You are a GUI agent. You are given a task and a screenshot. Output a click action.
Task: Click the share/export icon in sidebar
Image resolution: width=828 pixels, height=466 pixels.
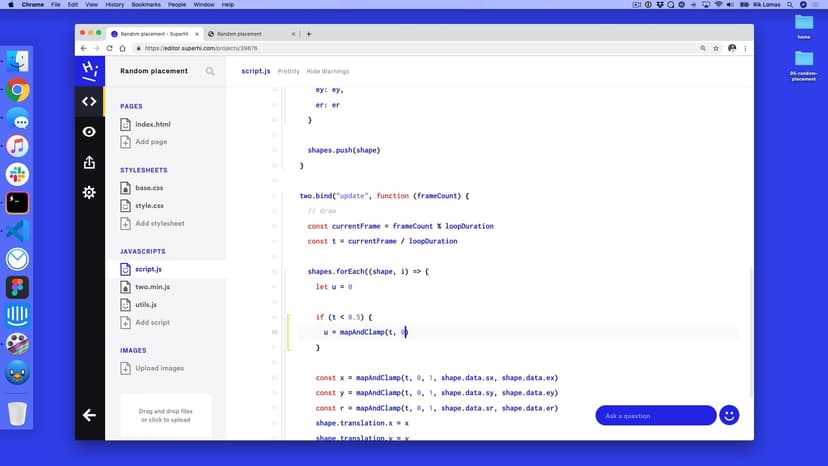tap(89, 162)
